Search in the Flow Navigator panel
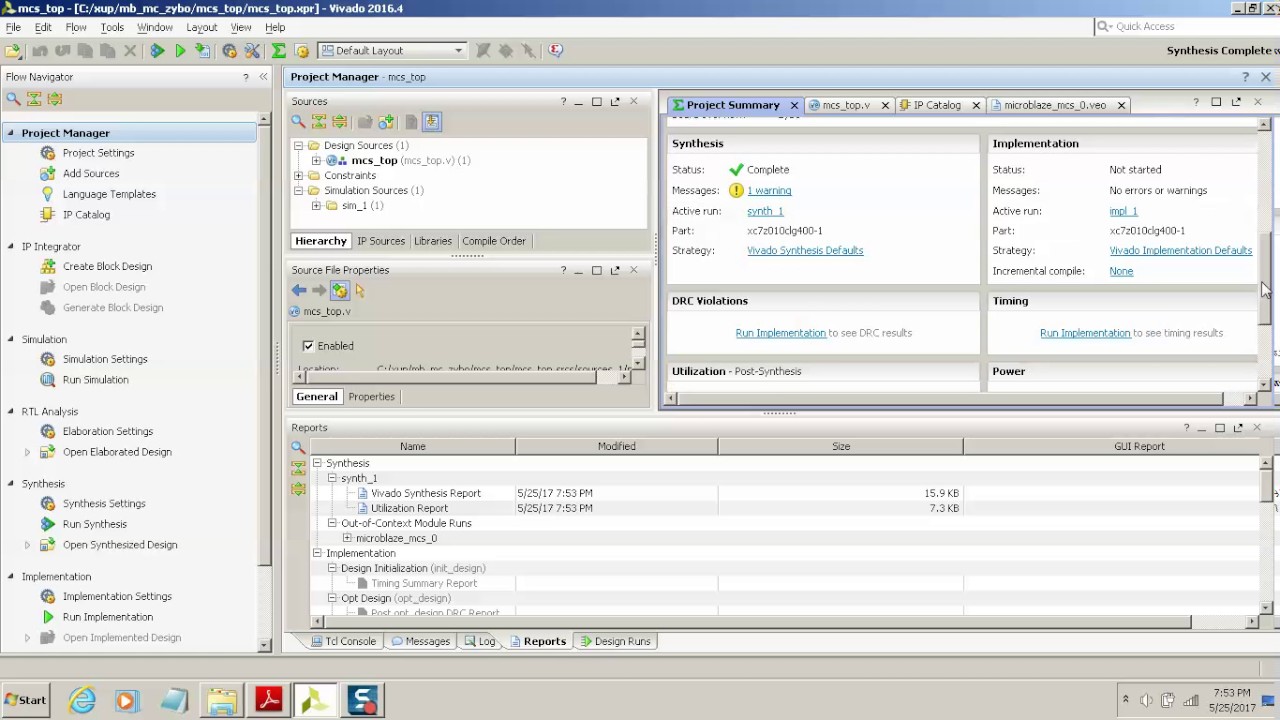1280x720 pixels. 13,99
